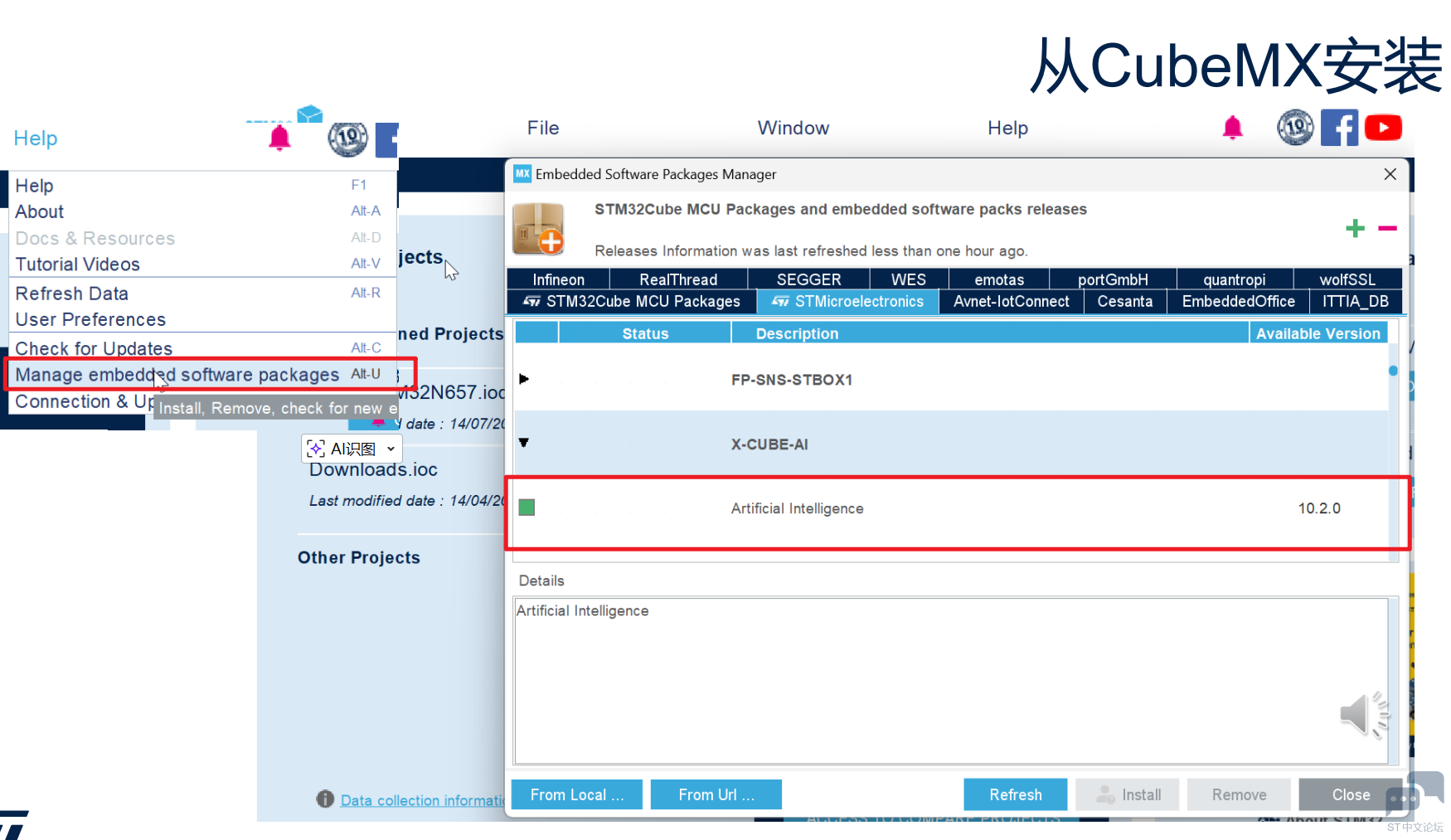Image resolution: width=1451 pixels, height=840 pixels.
Task: Switch to the SEGGER vendor tab
Action: point(808,279)
